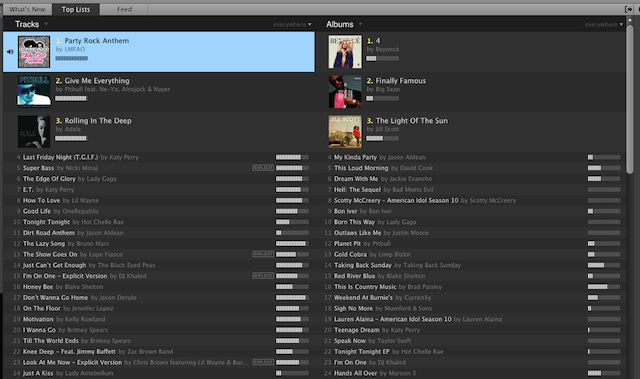Select track 'Tonight Tonight'
640x379 pixels.
coord(47,222)
